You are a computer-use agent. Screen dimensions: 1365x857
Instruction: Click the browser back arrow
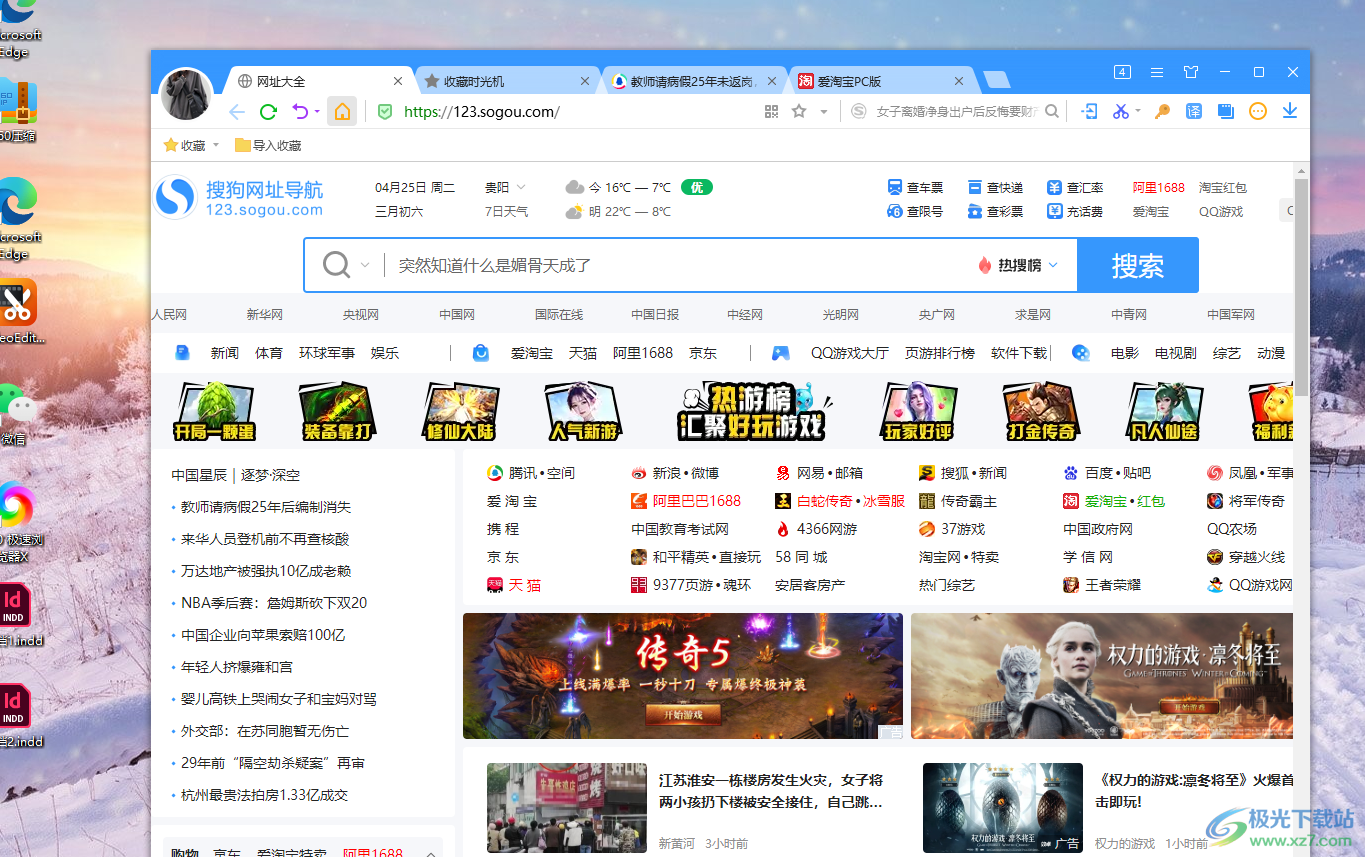coord(237,112)
